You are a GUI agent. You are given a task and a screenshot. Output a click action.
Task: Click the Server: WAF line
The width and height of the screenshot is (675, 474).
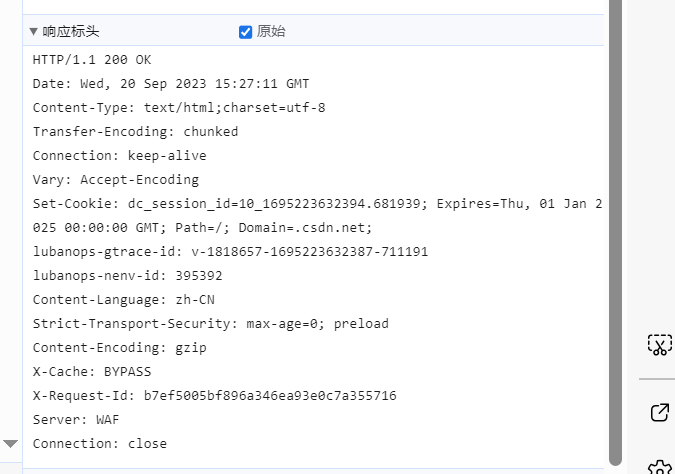tap(76, 420)
